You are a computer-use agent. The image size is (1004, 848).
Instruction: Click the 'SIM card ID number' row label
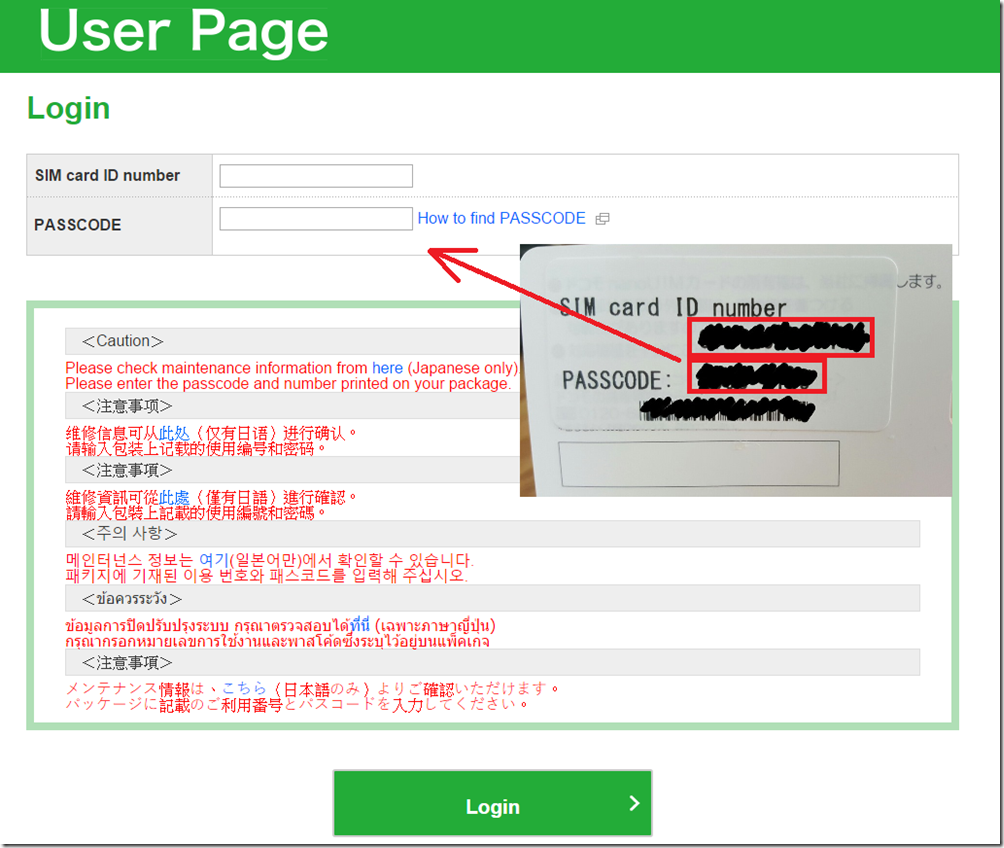coord(107,176)
